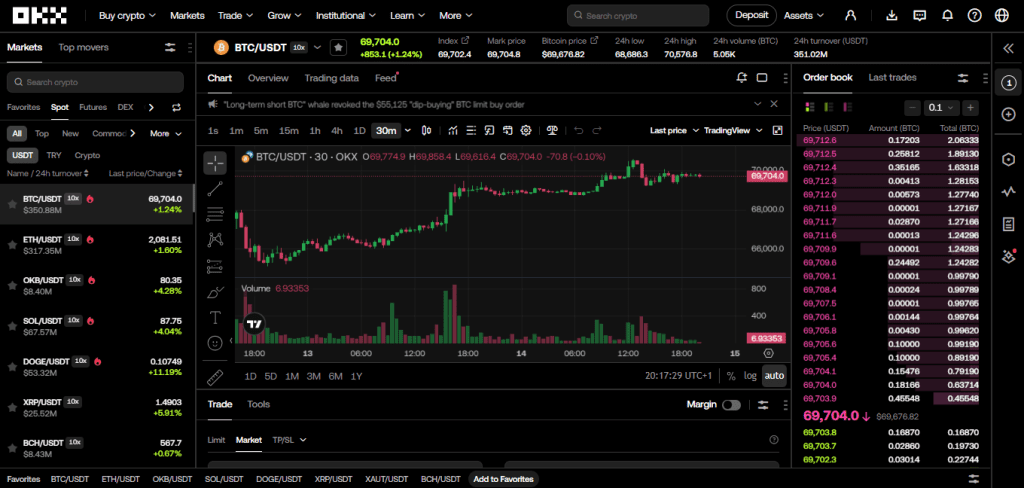Screen dimensions: 1024x488
Task: Open the language globe selector
Action: point(1002,15)
